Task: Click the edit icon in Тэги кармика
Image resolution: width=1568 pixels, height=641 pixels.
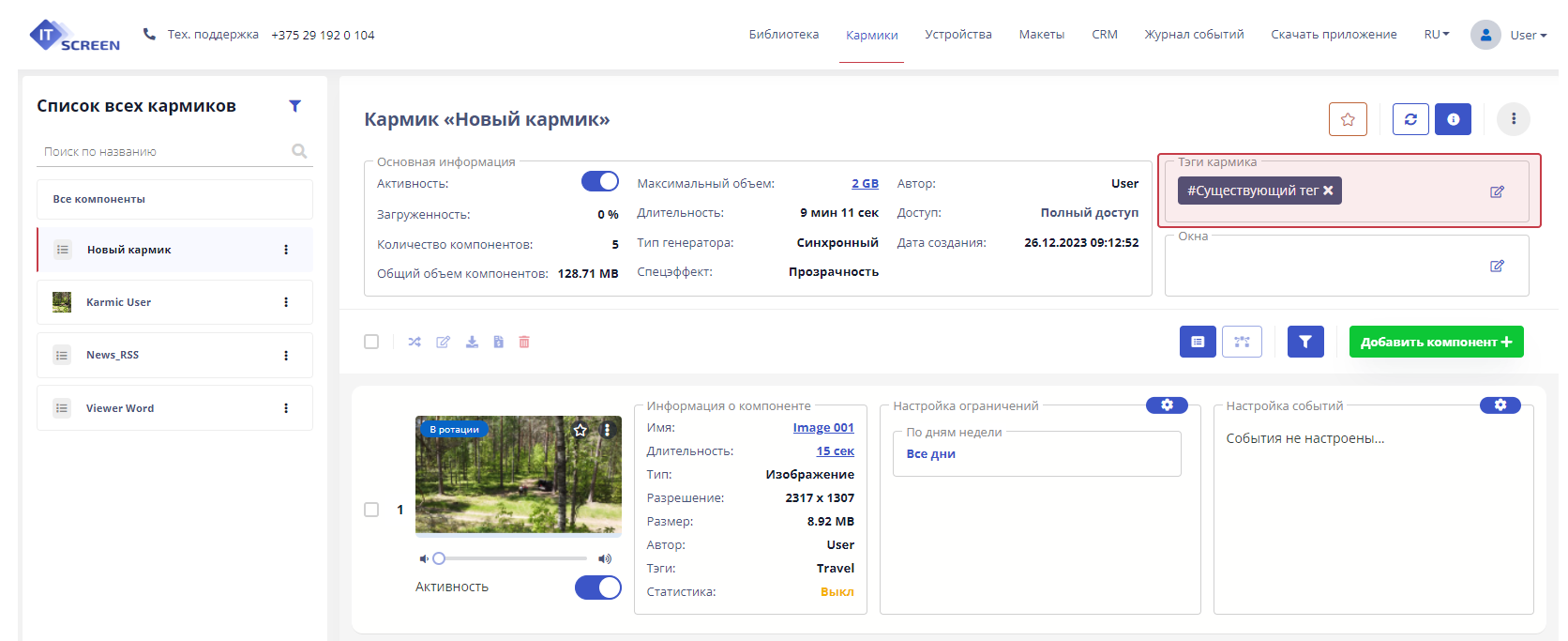Action: coord(1497,191)
